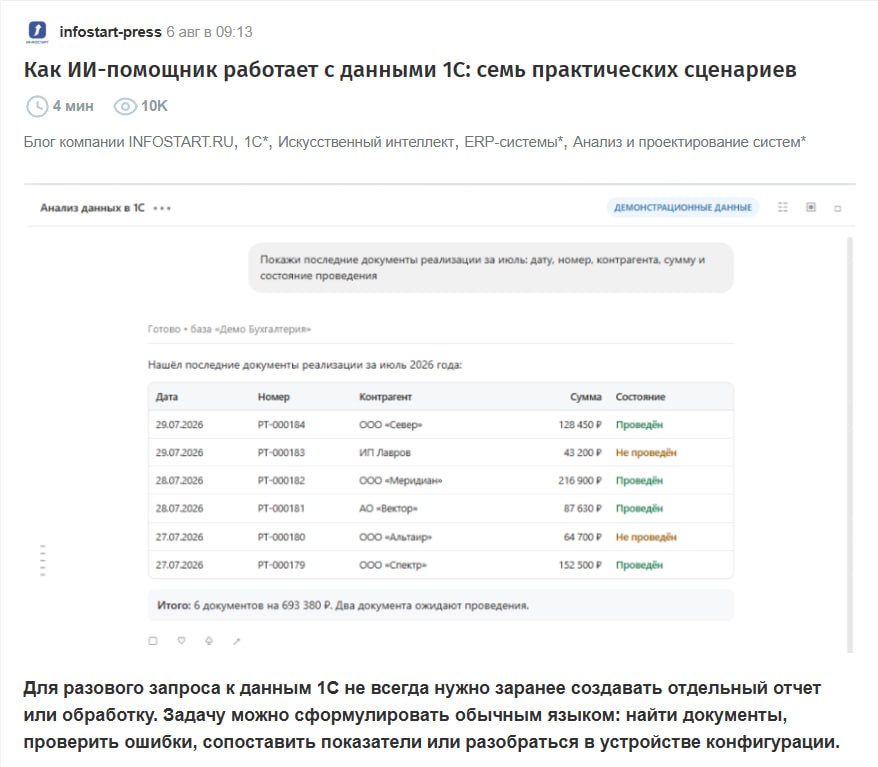The image size is (878, 767).
Task: Select document number РТ-000179
Action: (x=282, y=565)
